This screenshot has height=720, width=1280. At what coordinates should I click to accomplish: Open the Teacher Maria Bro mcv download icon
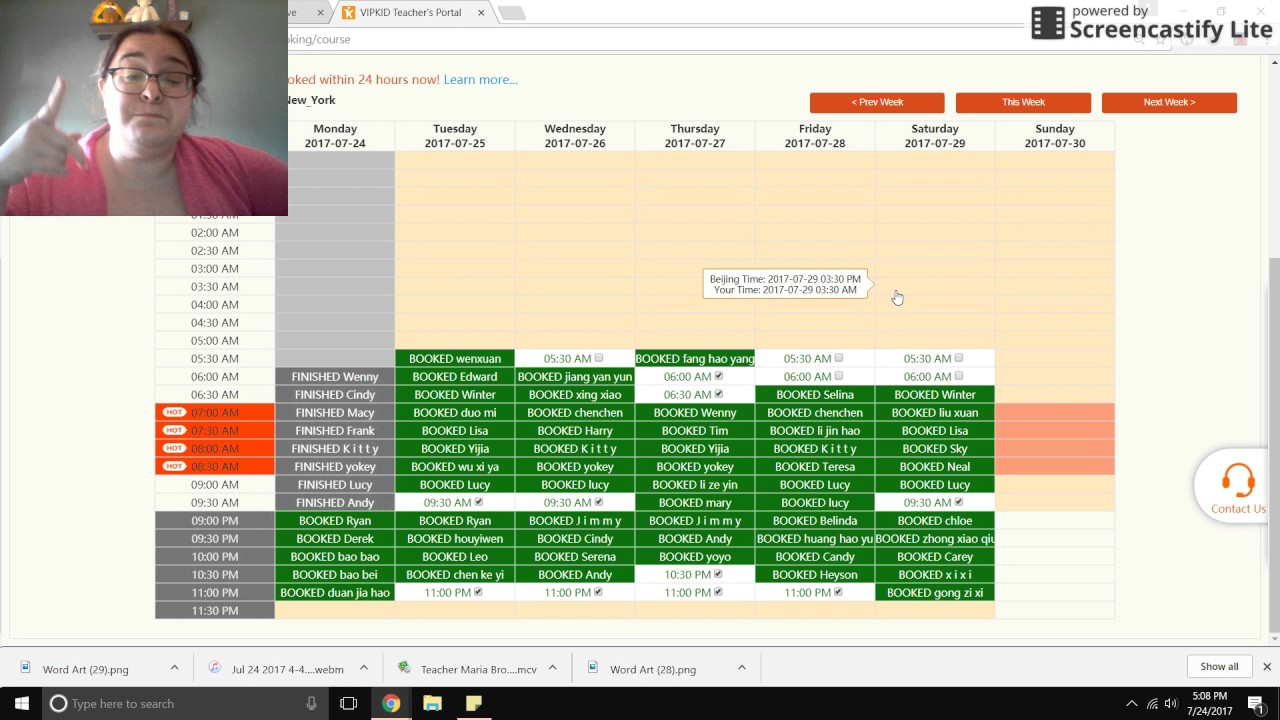tap(404, 668)
